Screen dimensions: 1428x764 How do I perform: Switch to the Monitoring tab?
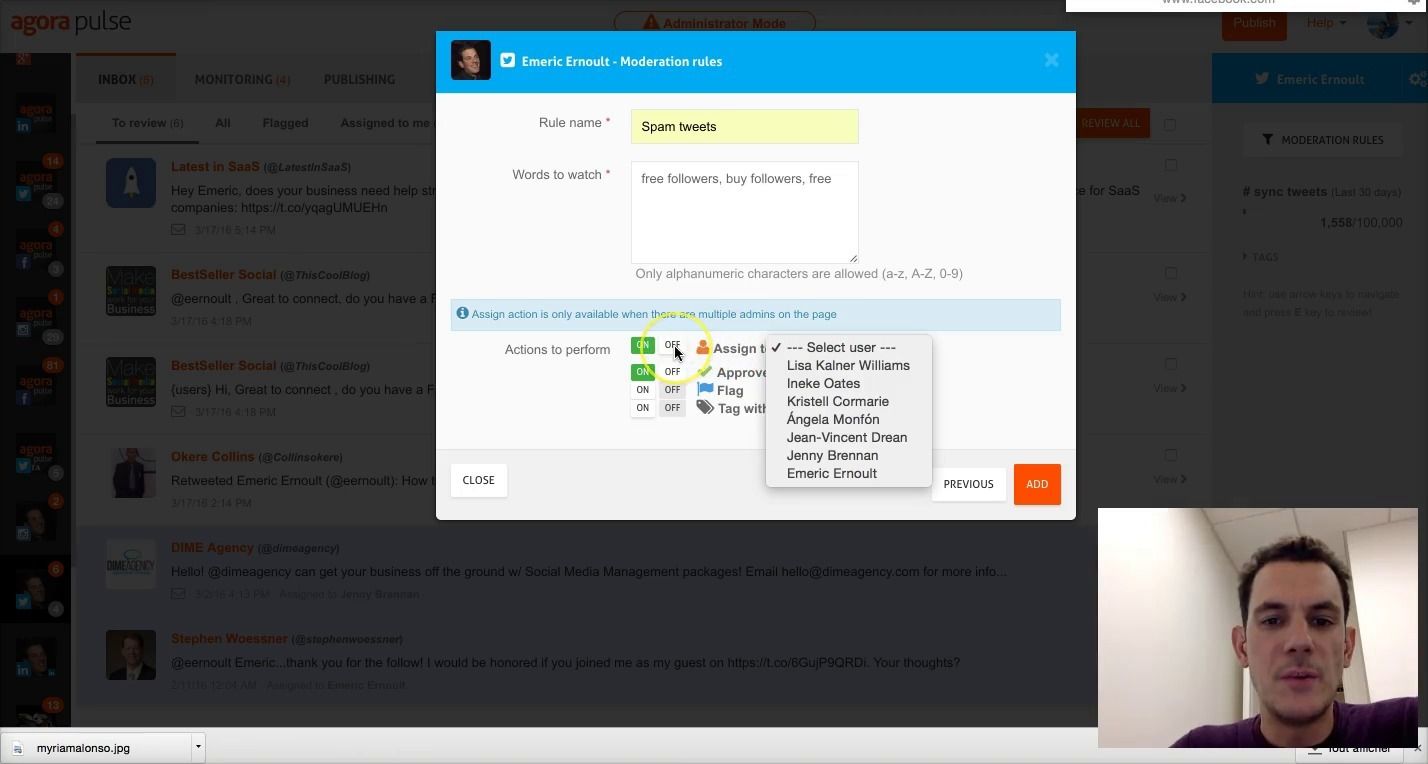point(241,79)
